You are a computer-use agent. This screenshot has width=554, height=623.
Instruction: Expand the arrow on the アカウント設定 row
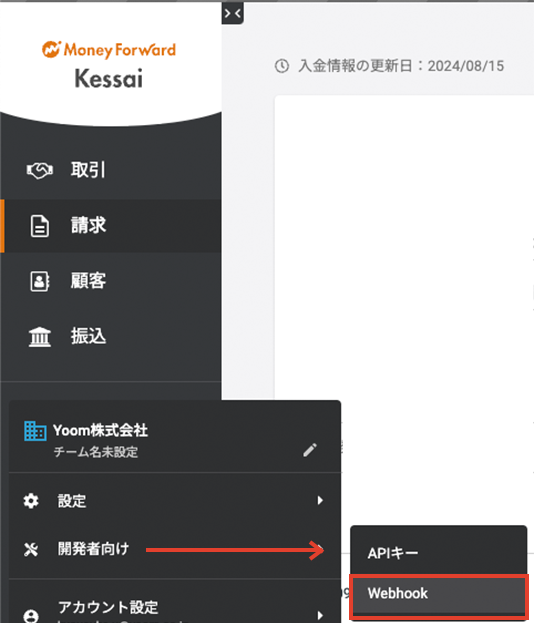320,615
